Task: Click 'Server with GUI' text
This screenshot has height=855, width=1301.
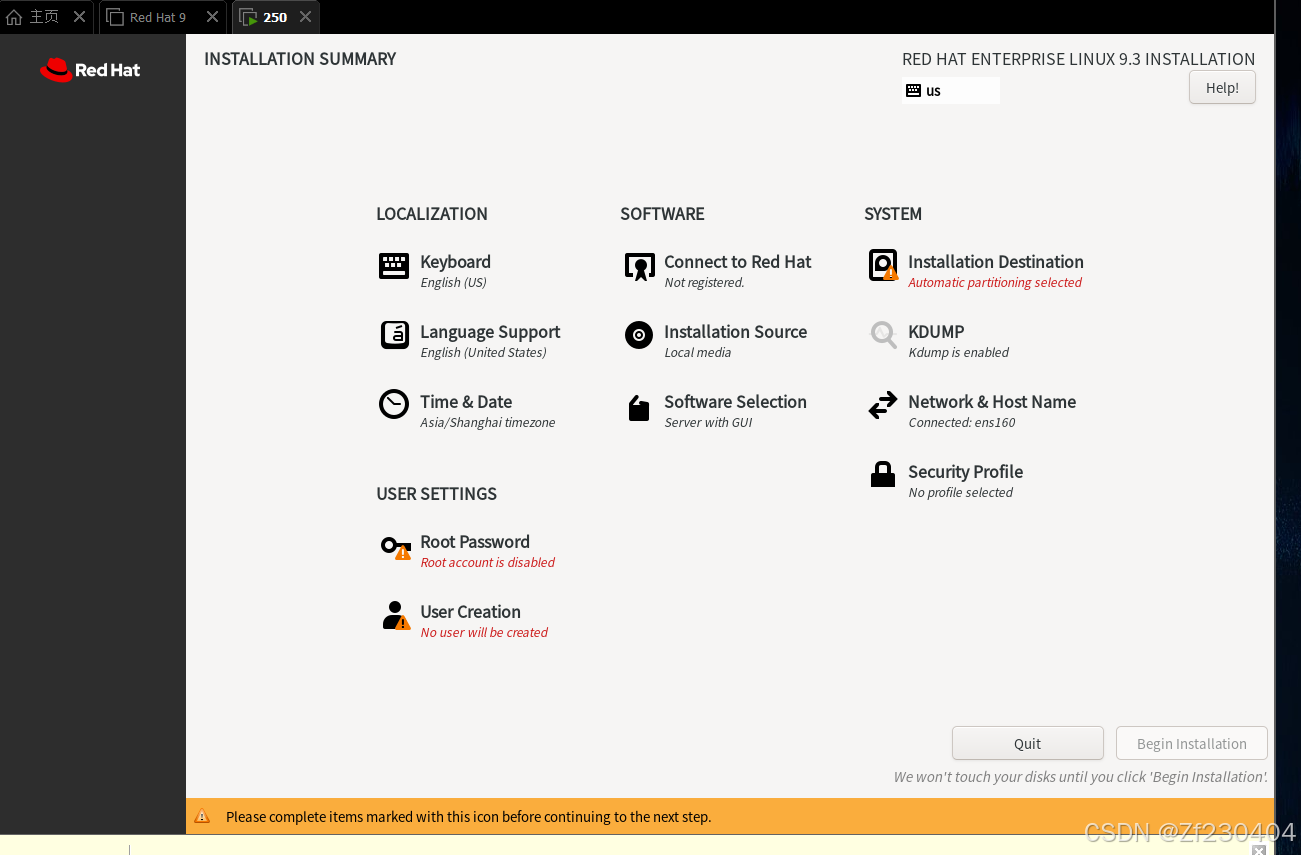Action: click(708, 423)
